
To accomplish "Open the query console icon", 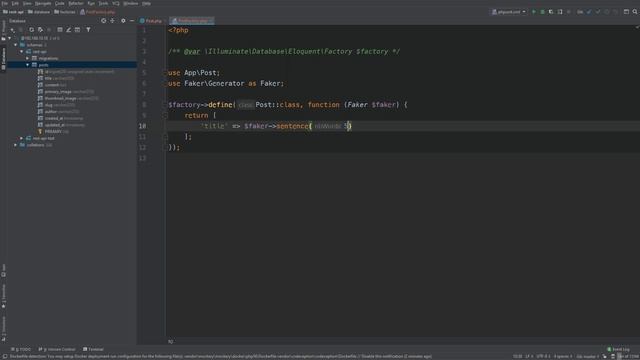I will (77, 30).
